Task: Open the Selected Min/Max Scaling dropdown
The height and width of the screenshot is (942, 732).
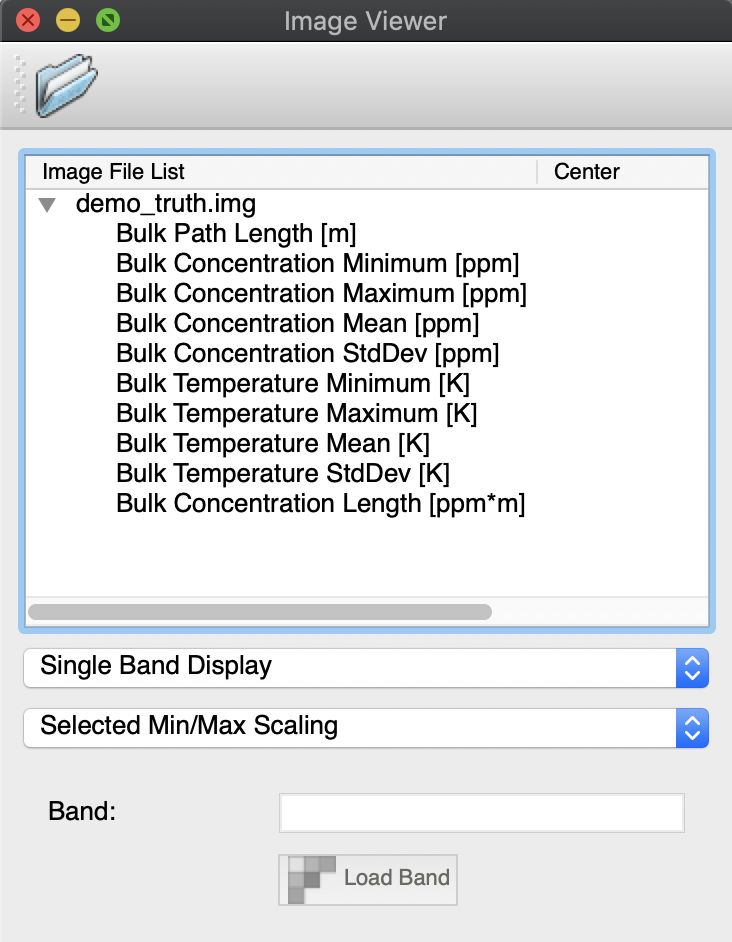Action: point(366,726)
